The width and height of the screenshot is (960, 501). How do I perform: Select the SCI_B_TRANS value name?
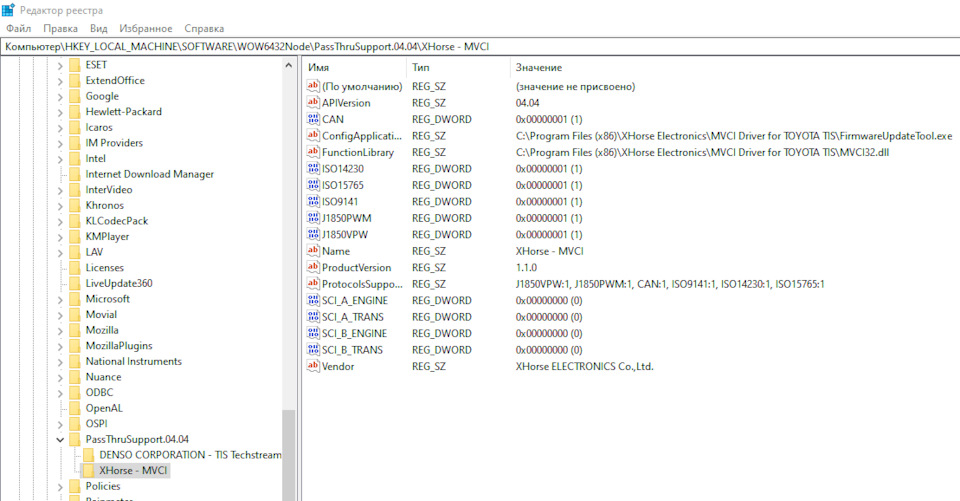(x=353, y=350)
